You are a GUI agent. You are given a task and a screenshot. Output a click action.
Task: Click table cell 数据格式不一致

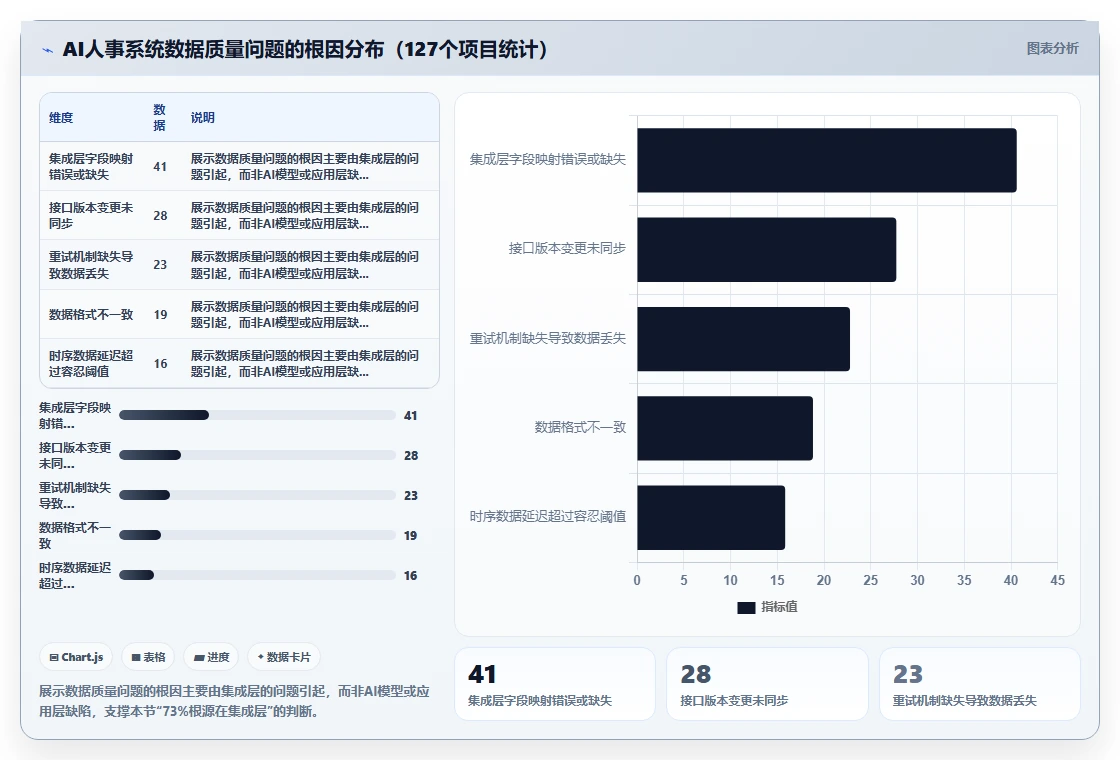click(x=91, y=314)
